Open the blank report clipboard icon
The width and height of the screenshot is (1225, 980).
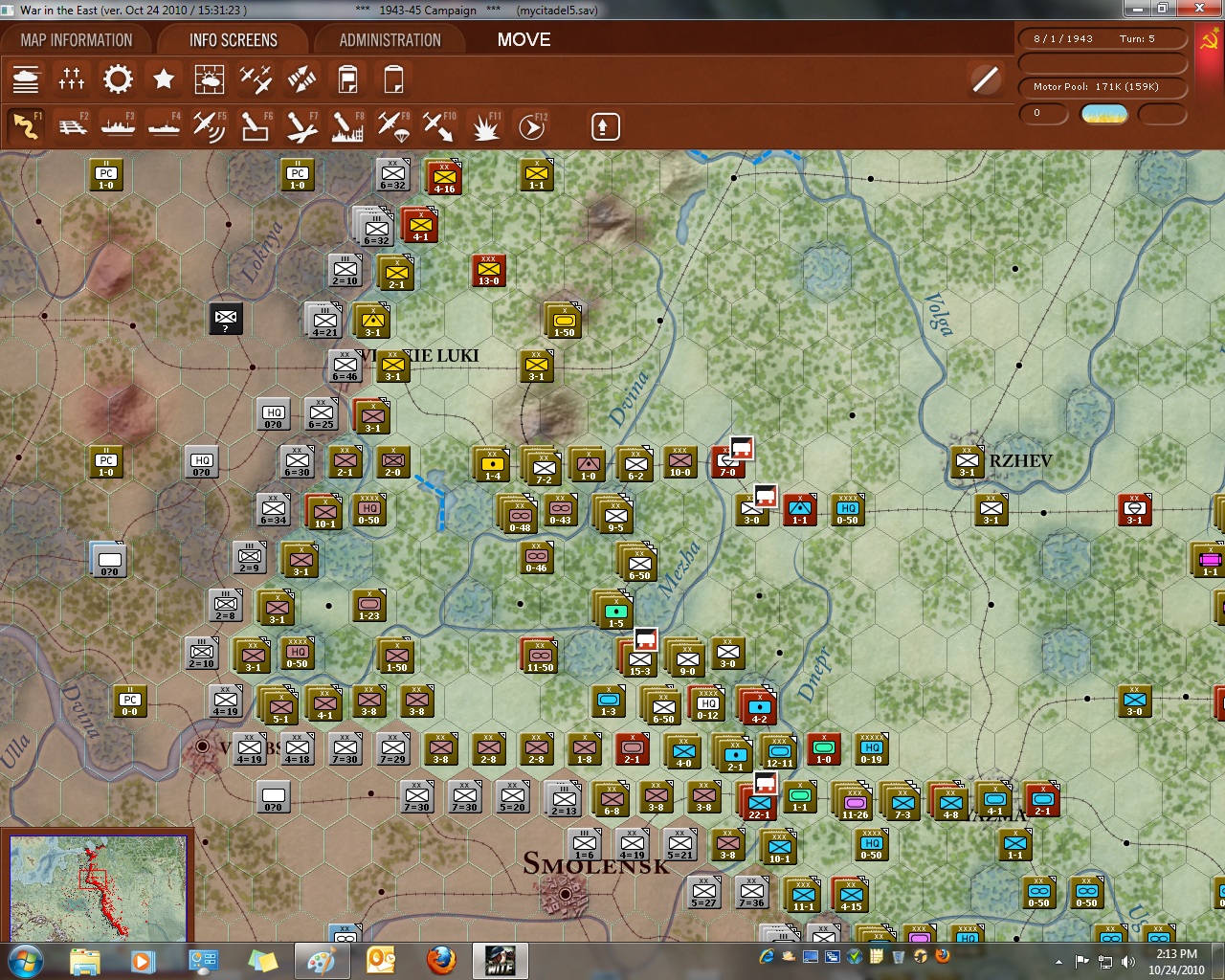[x=393, y=79]
